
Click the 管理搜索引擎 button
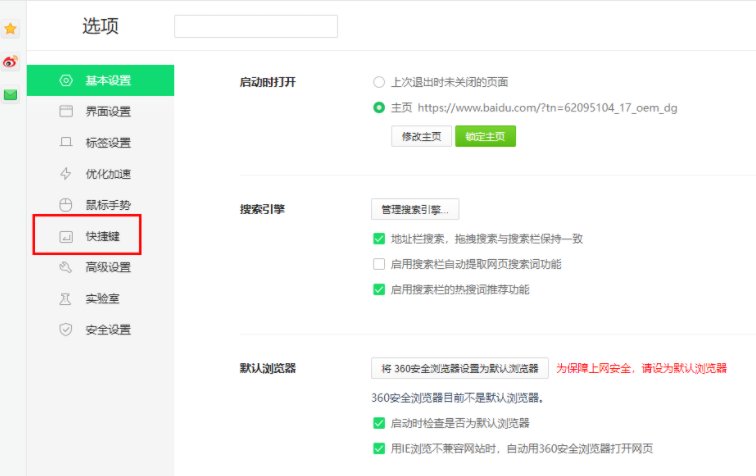(x=415, y=209)
